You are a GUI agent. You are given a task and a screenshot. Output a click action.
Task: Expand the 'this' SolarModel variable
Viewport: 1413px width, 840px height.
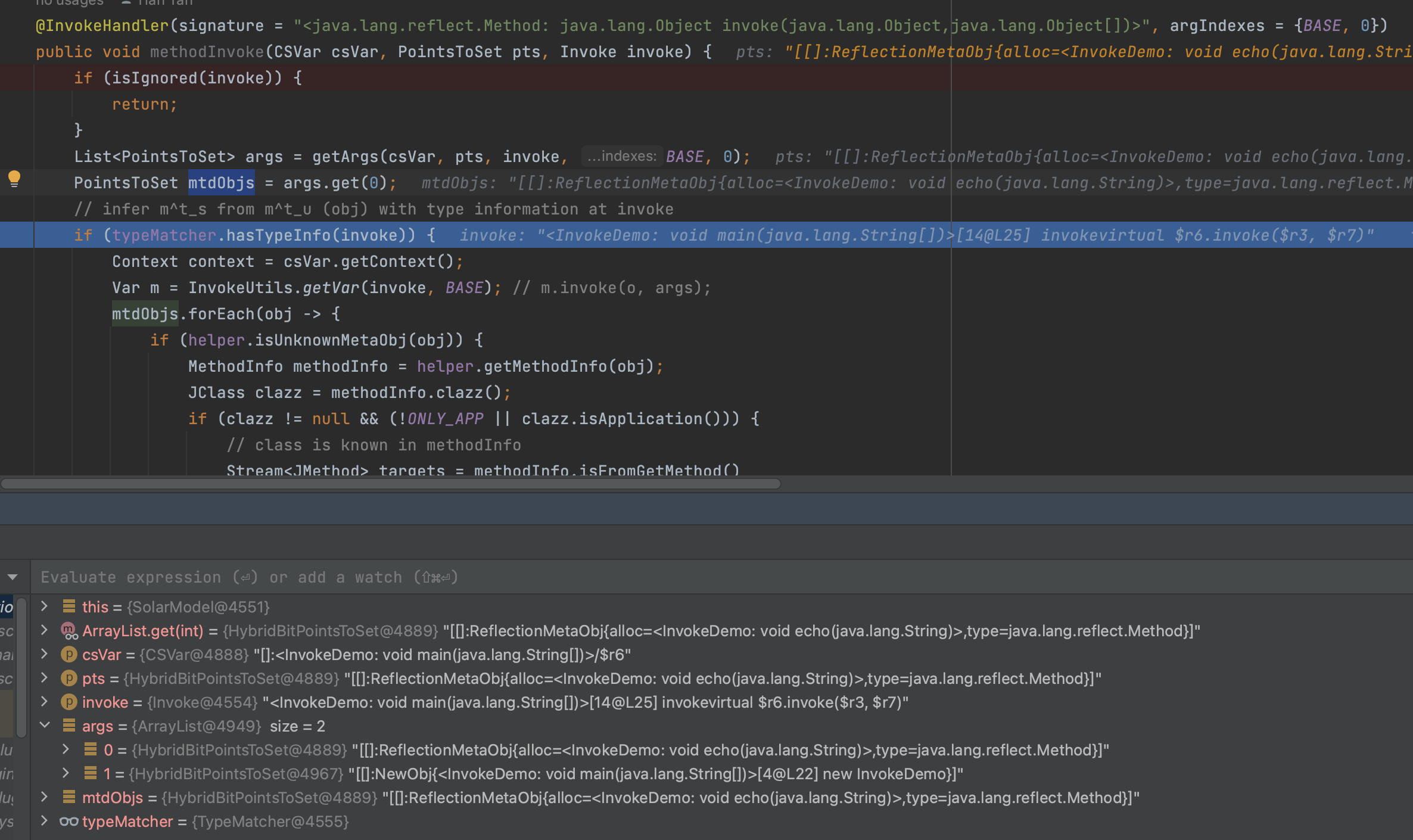pos(44,606)
